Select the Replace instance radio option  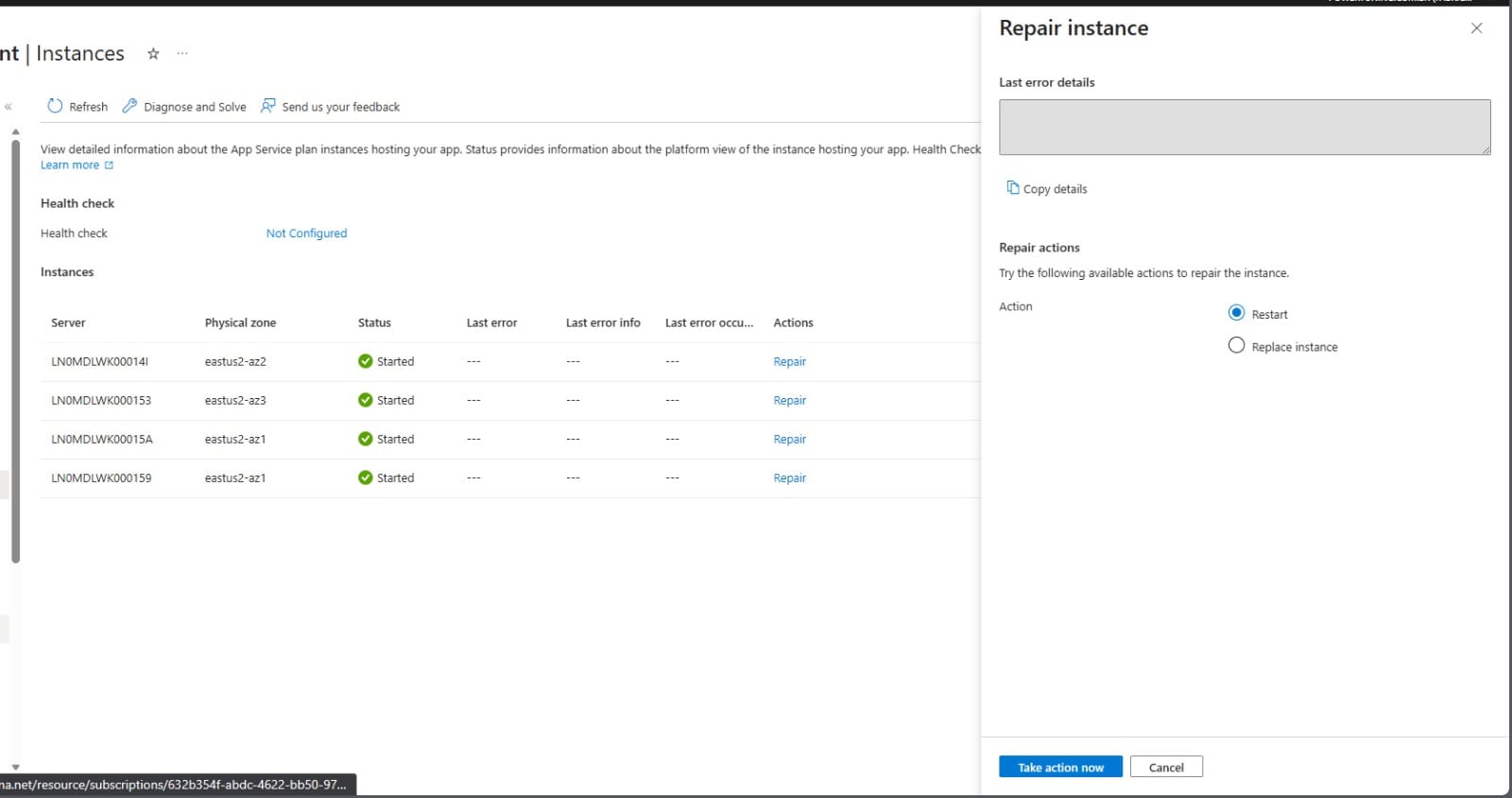[1236, 346]
